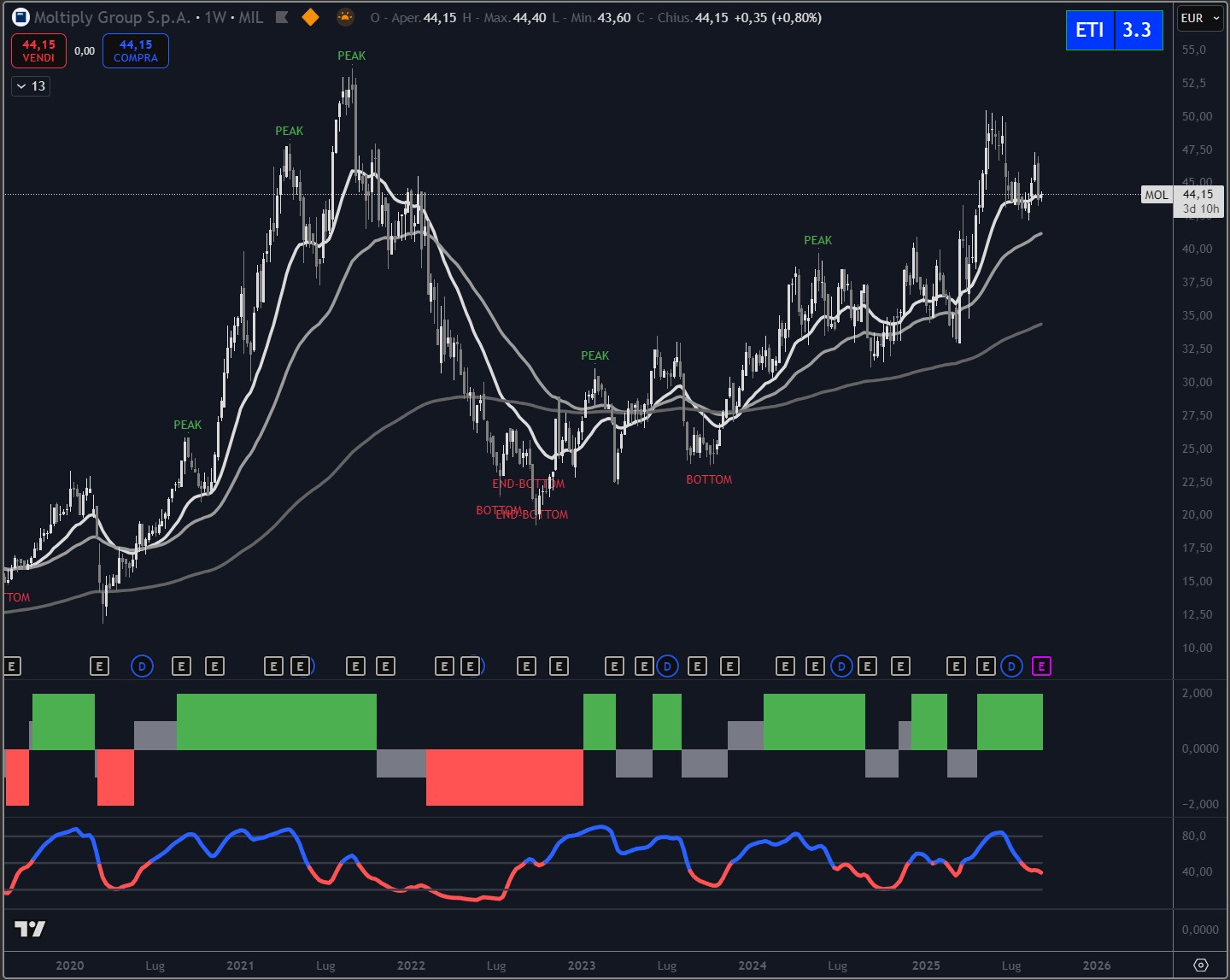
Task: Click the first blue D dividend marker
Action: click(x=142, y=666)
